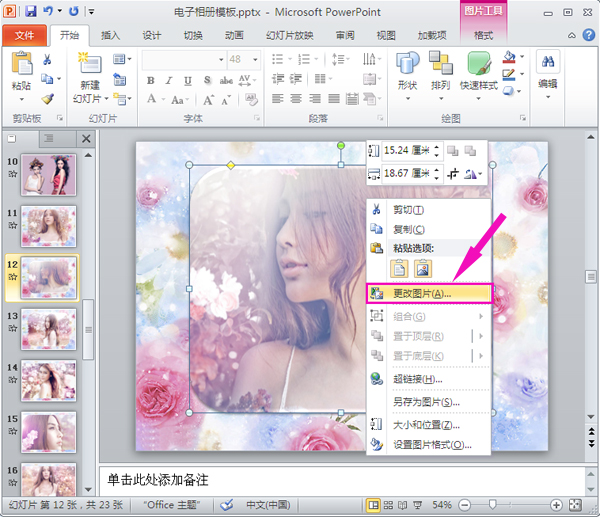Open the Arrange menu
Image resolution: width=600 pixels, height=517 pixels.
440,76
